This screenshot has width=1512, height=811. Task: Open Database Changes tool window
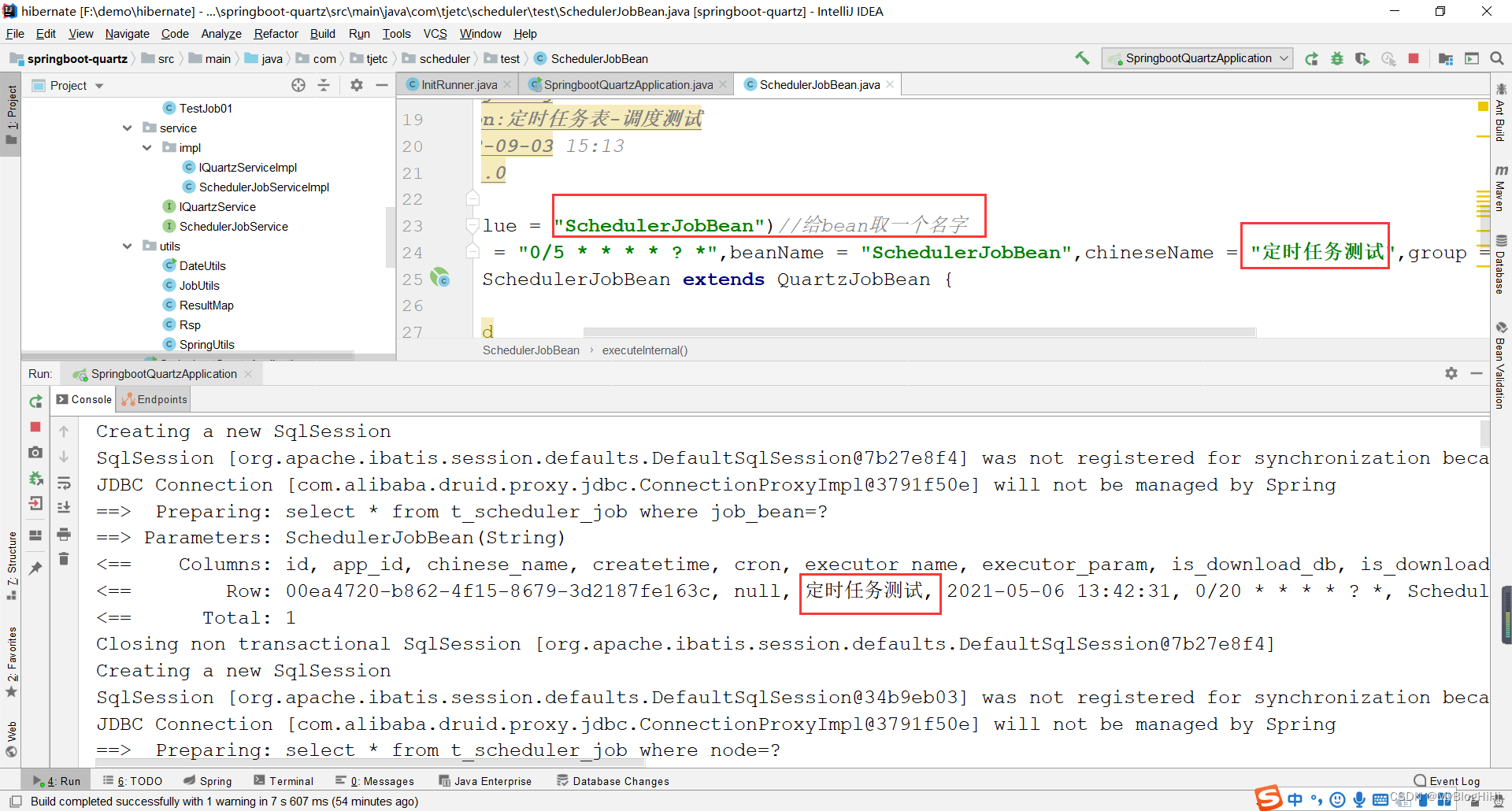[613, 781]
